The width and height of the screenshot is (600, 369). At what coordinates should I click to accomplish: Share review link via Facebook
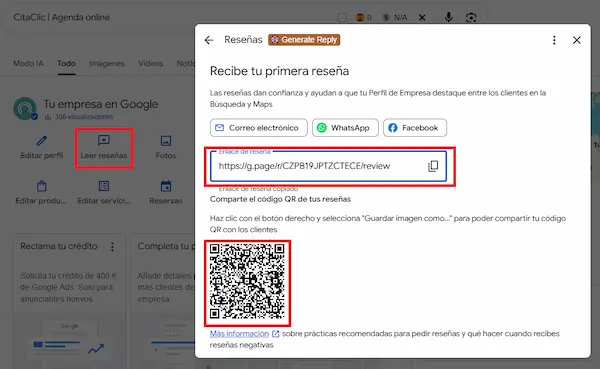tap(415, 128)
